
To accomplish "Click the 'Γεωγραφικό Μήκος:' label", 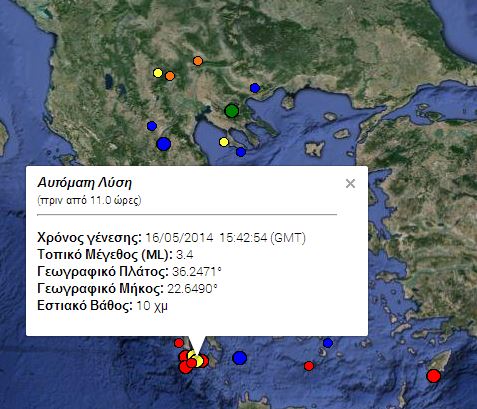I will 101,288.
